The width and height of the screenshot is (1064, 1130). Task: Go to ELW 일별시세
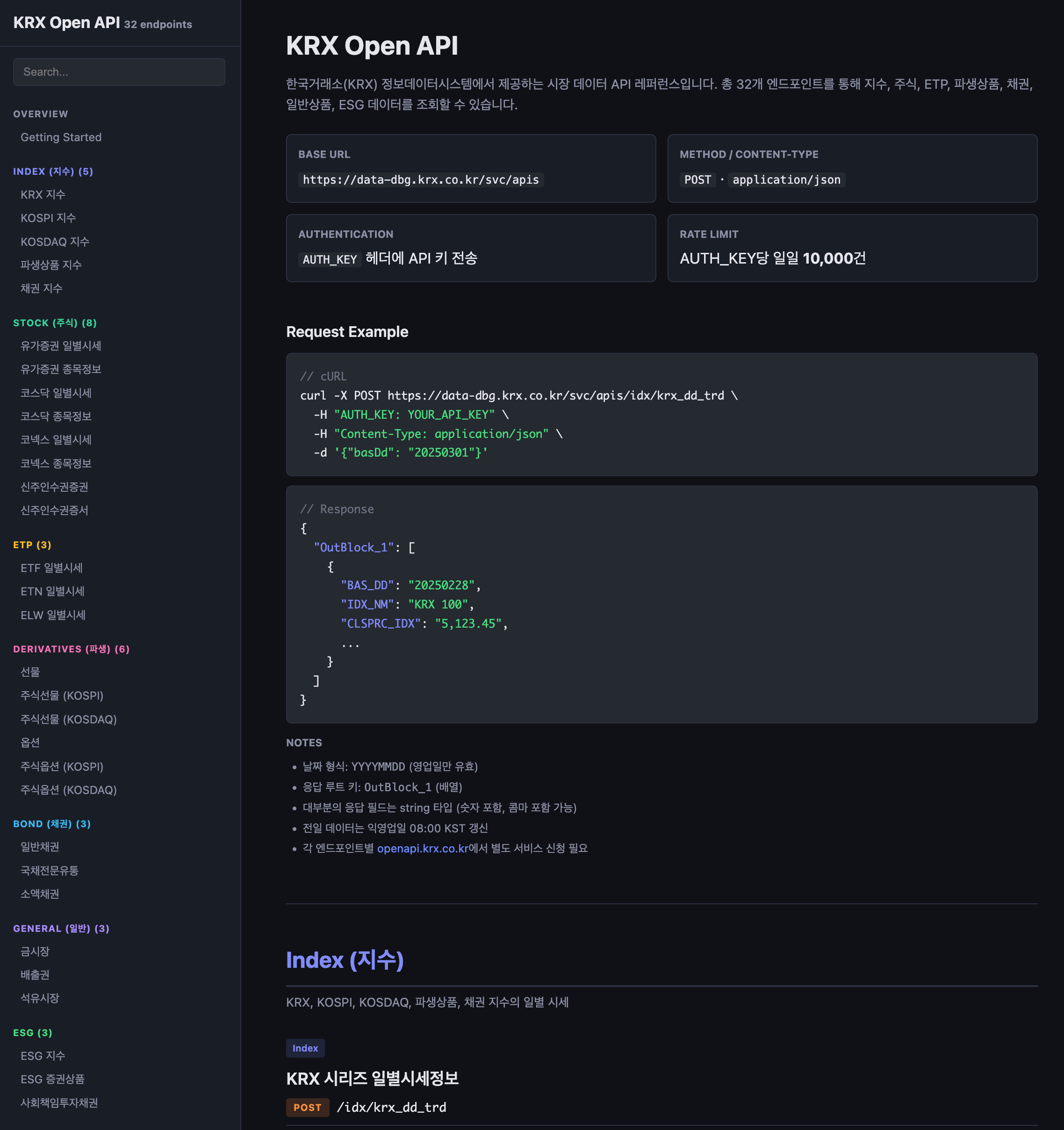53,615
